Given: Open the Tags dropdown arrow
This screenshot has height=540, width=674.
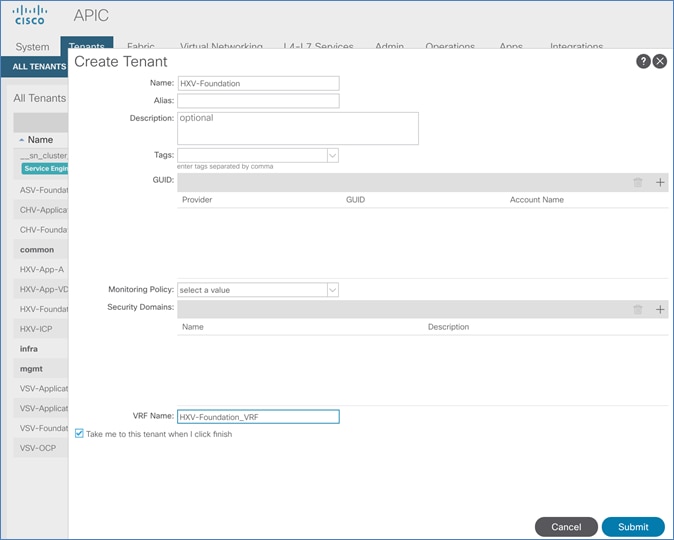Looking at the screenshot, I should coord(333,155).
